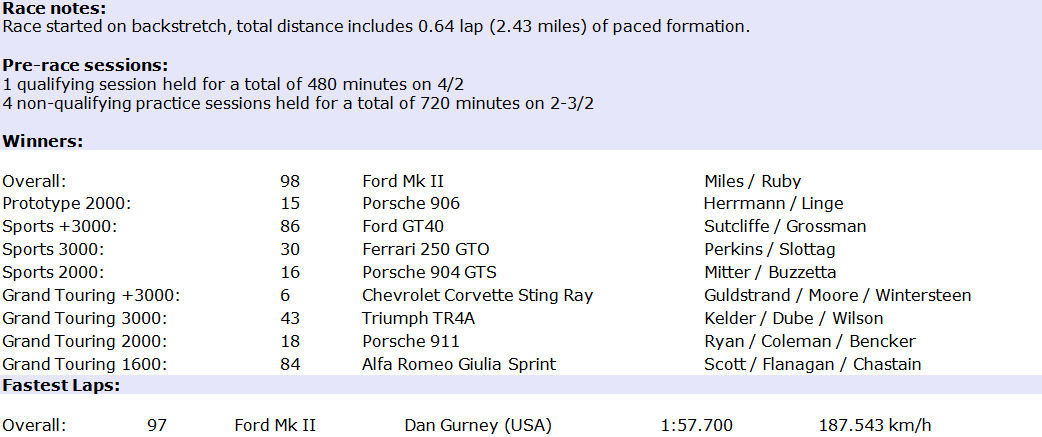Click the Porsche 911 car name
The width and height of the screenshot is (1042, 437).
pyautogui.click(x=411, y=341)
